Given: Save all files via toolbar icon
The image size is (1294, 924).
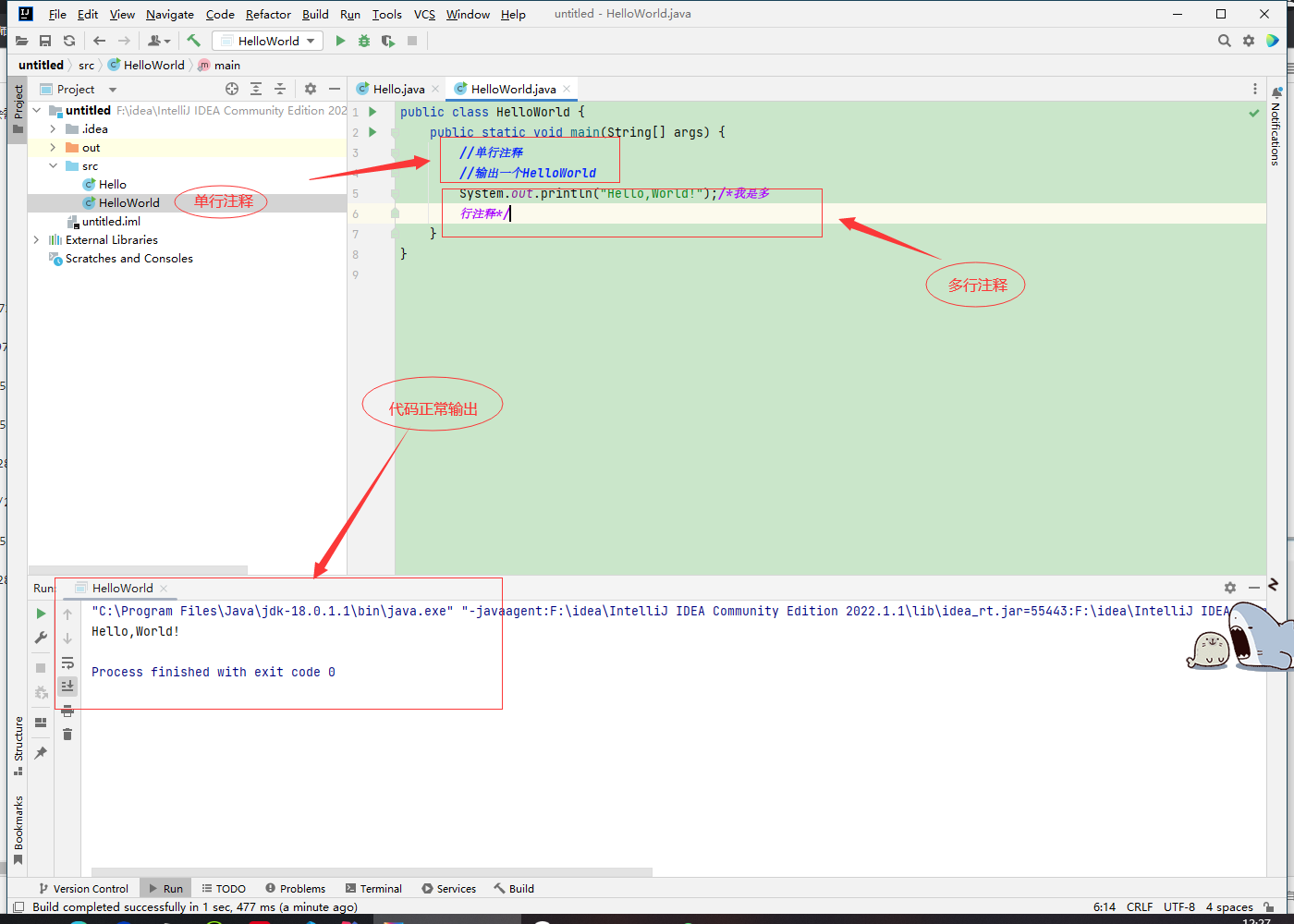Looking at the screenshot, I should (x=45, y=41).
